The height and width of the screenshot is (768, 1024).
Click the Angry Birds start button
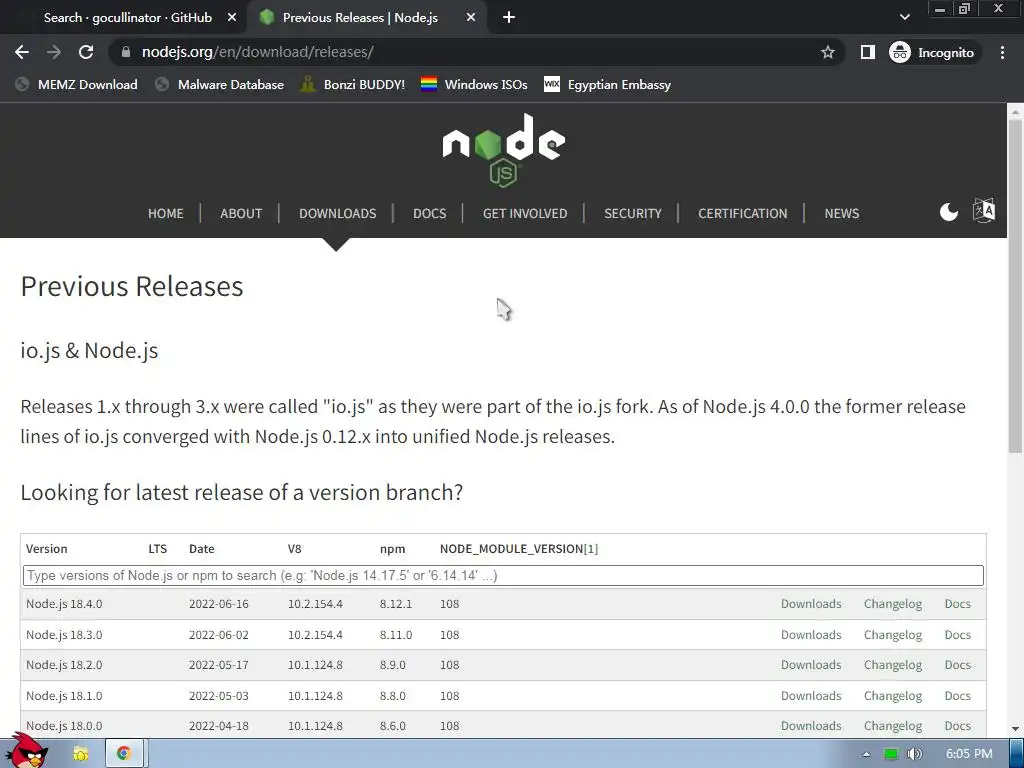[28, 751]
